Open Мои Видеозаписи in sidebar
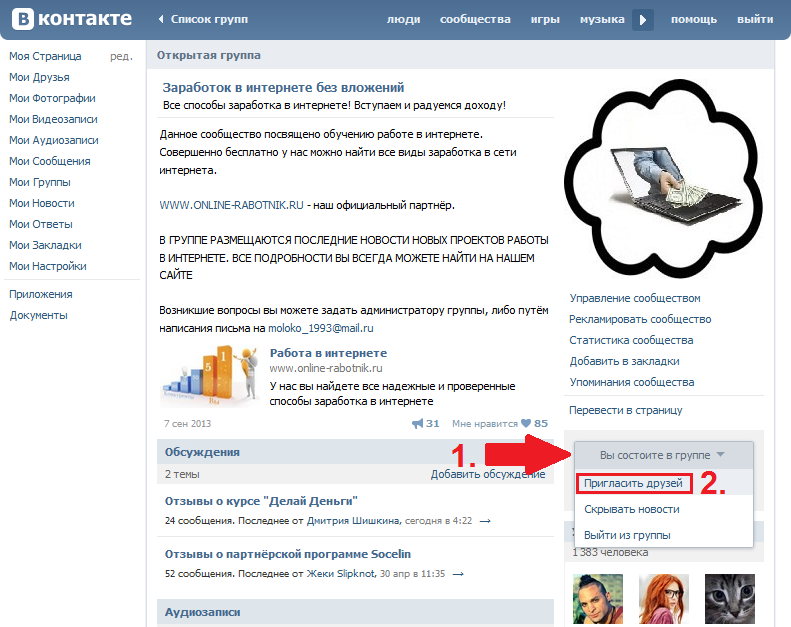 [x=53, y=119]
